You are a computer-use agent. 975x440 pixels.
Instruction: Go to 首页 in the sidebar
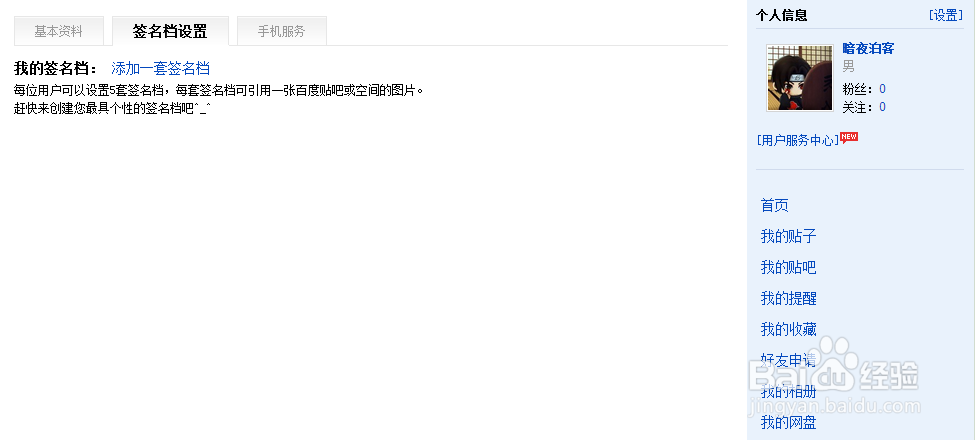775,205
